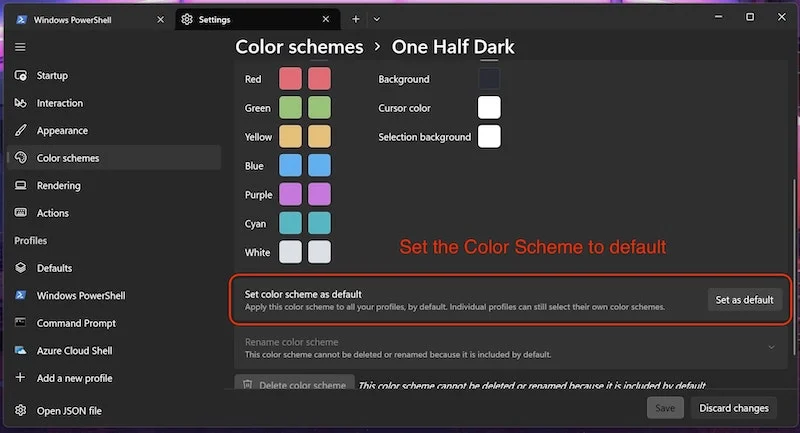Pick the bright Red color swatch
The height and width of the screenshot is (433, 800).
pyautogui.click(x=319, y=79)
